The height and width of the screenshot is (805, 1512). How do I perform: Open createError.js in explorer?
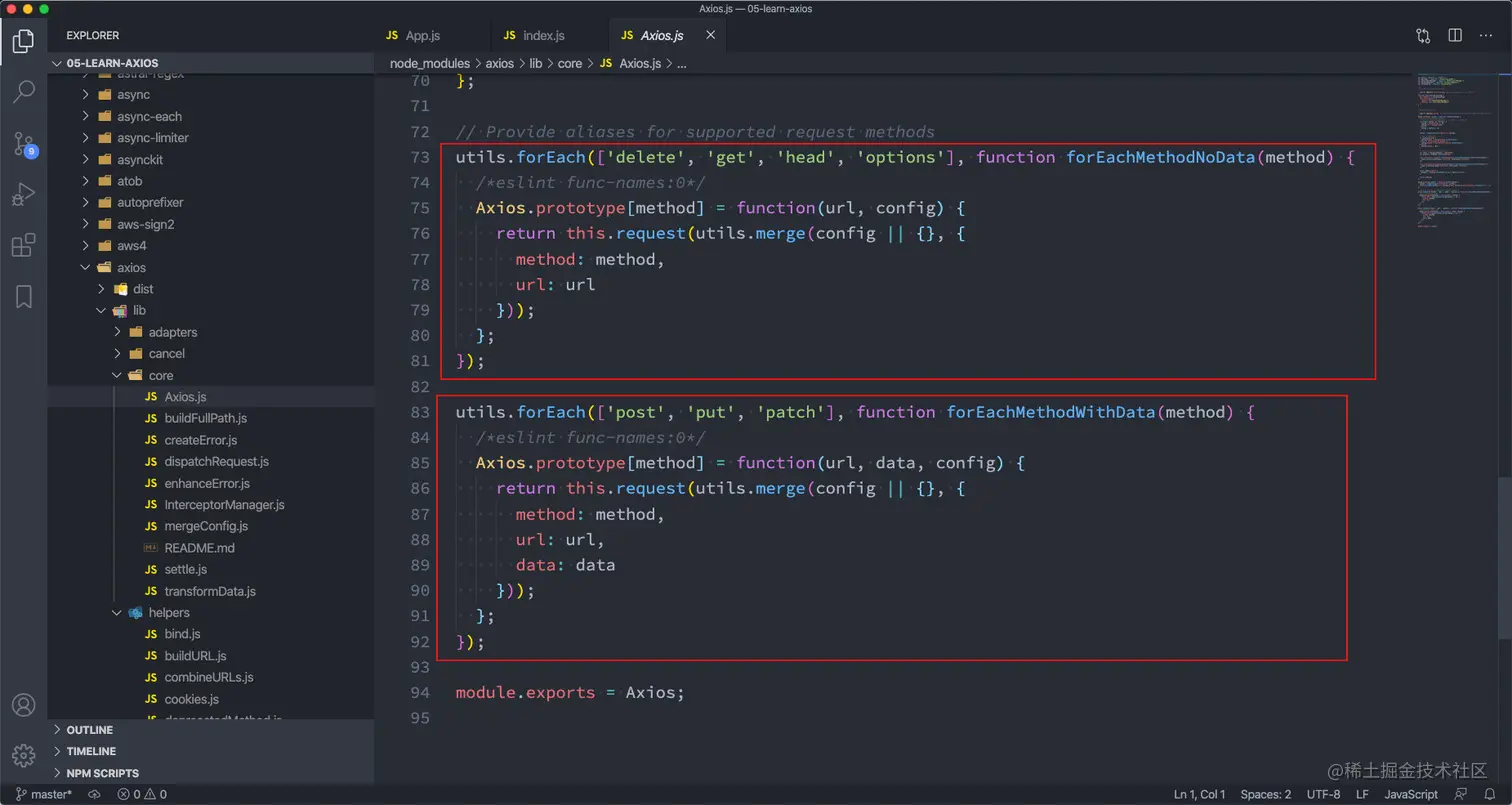(211, 440)
